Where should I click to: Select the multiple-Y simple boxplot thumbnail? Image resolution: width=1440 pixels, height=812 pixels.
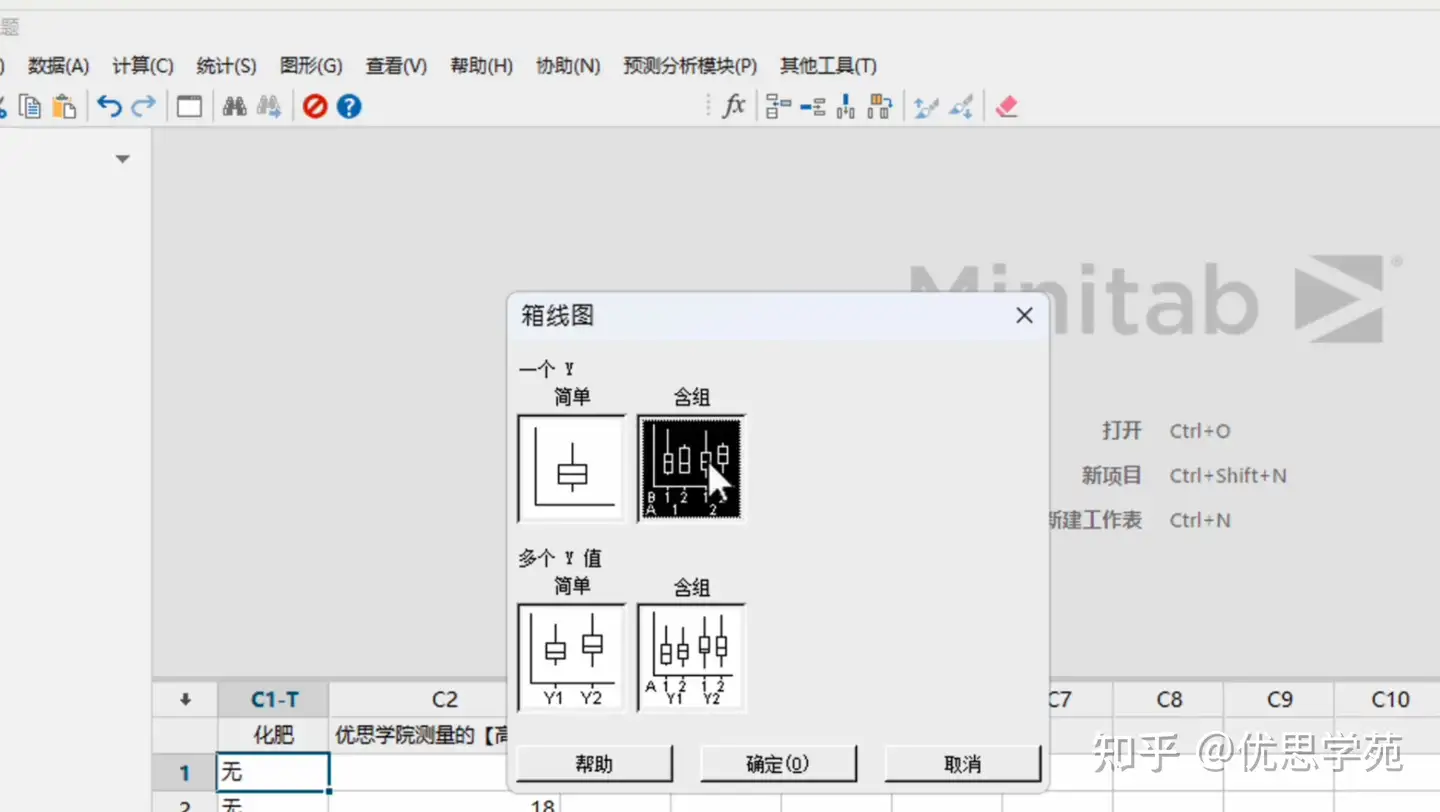click(x=570, y=657)
